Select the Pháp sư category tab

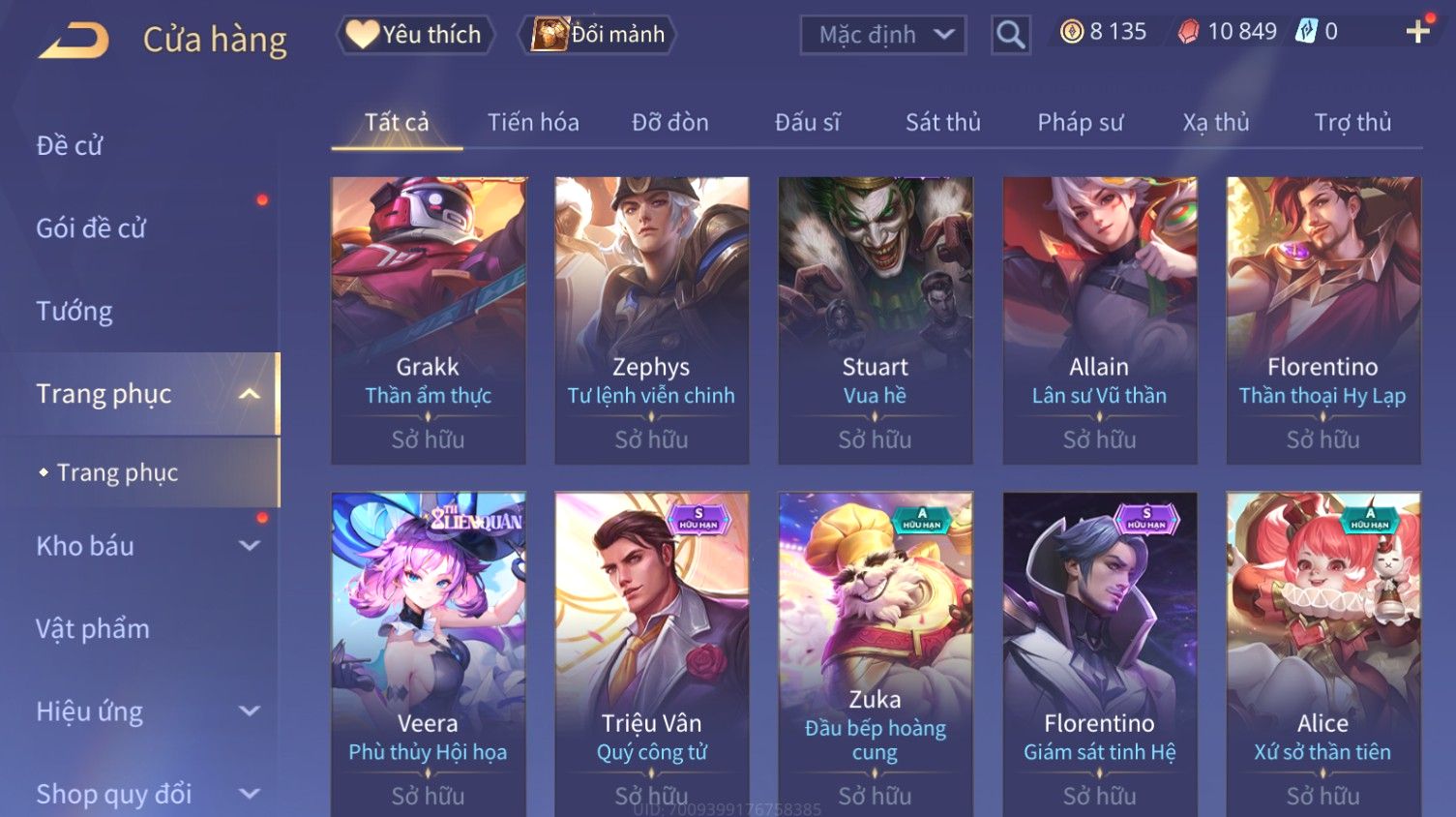pos(1081,122)
